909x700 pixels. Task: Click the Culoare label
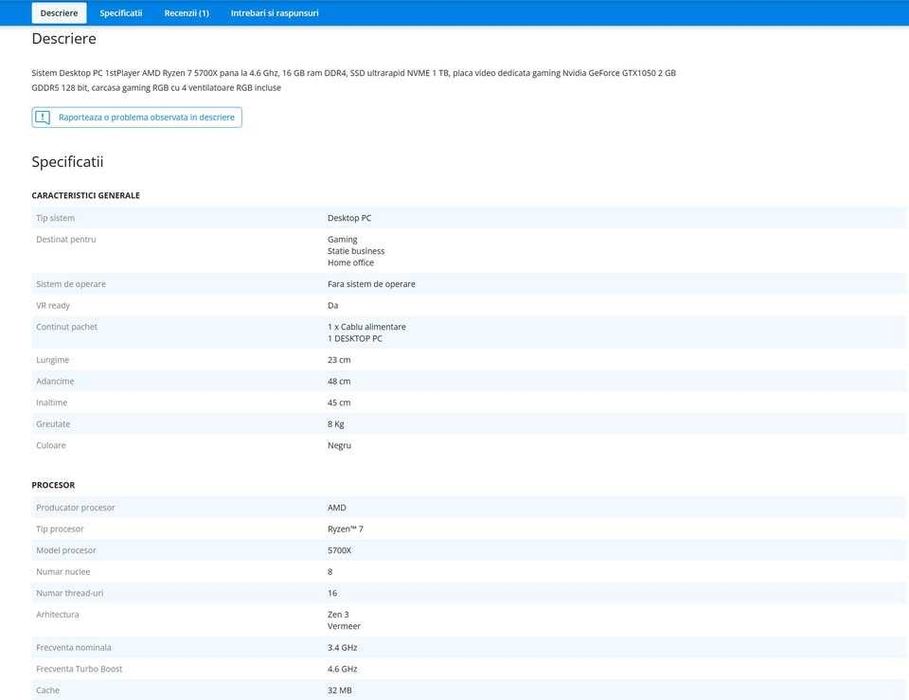(51, 446)
